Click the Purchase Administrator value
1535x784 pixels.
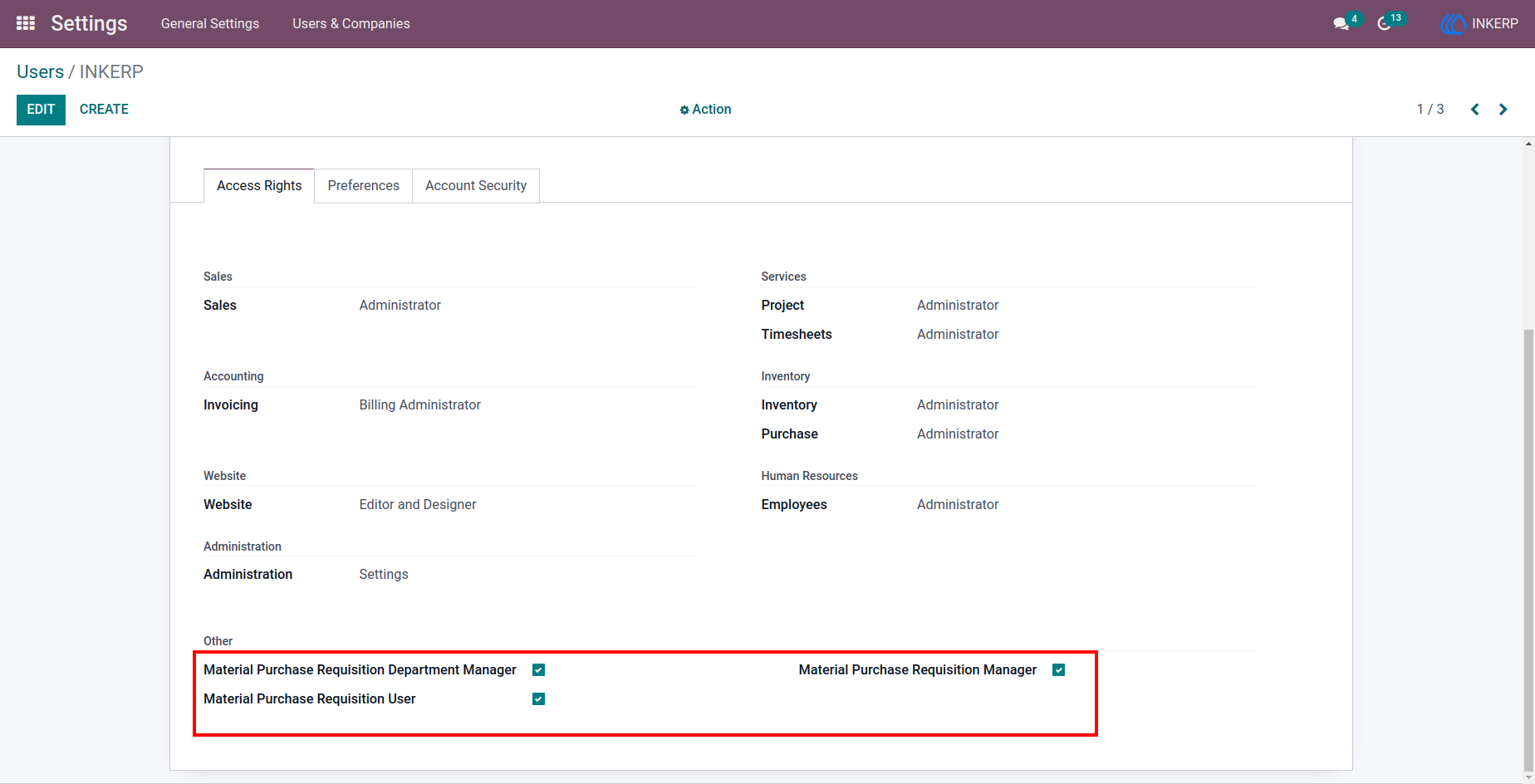(958, 434)
